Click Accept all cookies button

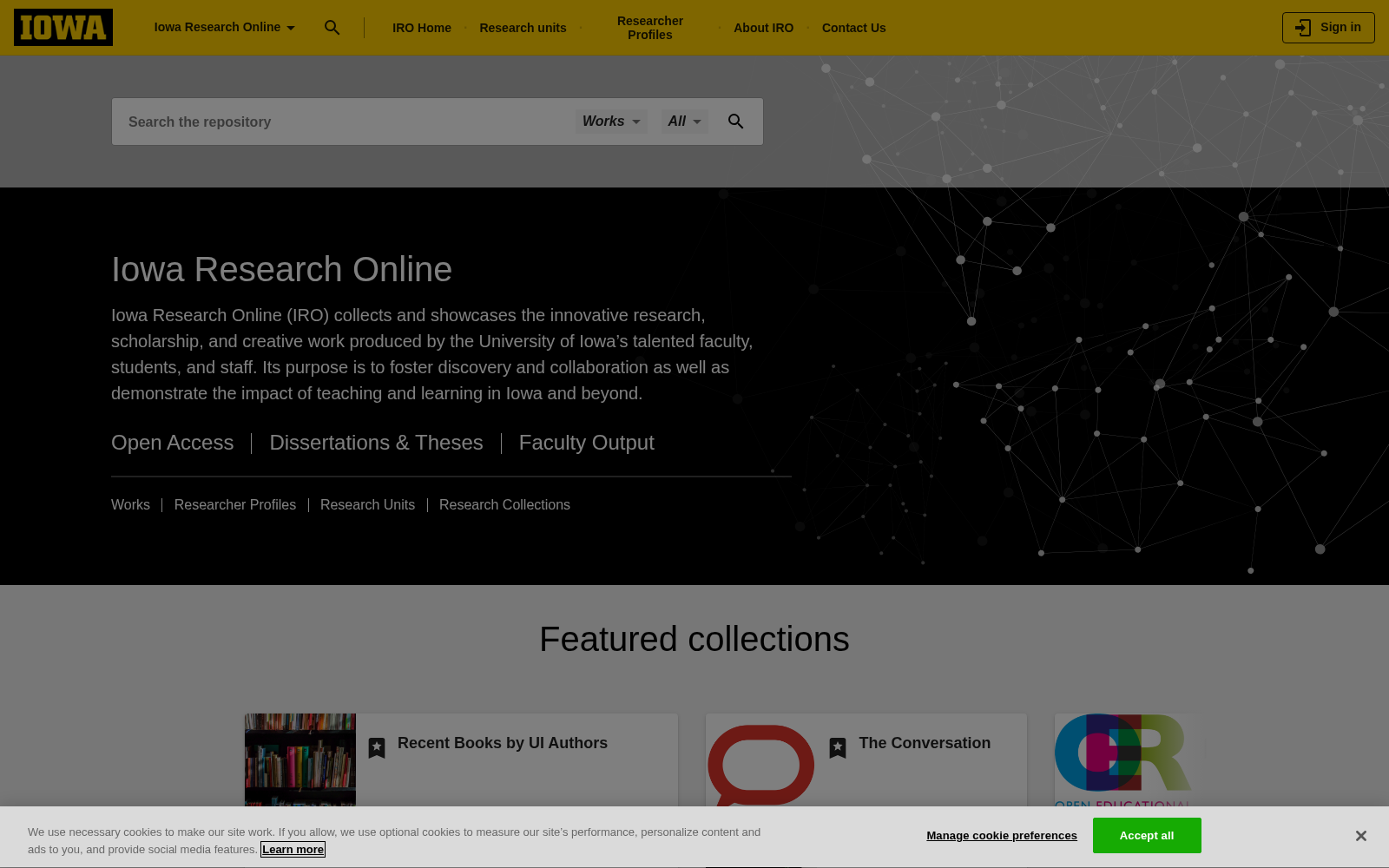(x=1147, y=836)
